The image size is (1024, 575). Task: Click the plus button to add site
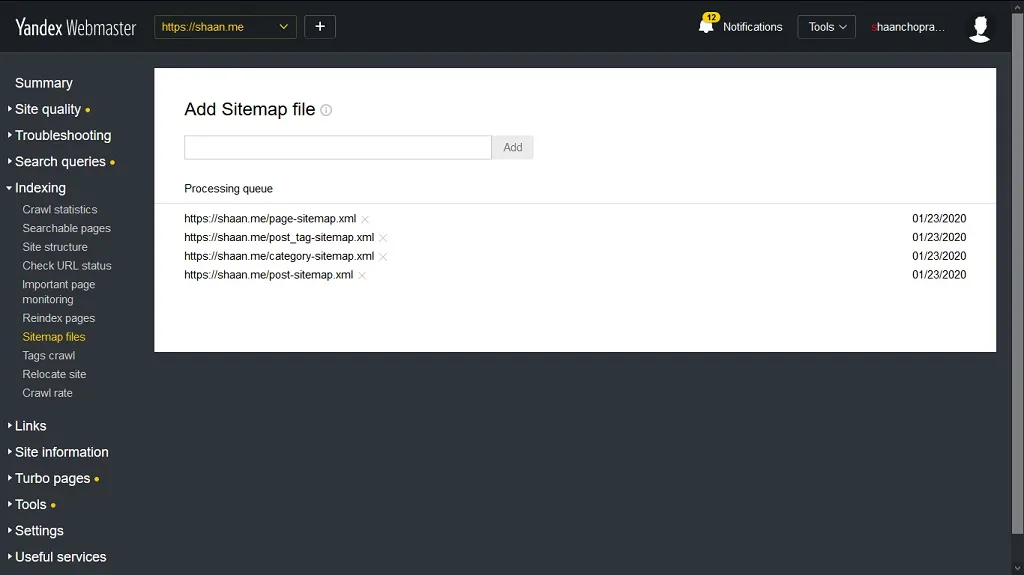pyautogui.click(x=320, y=27)
